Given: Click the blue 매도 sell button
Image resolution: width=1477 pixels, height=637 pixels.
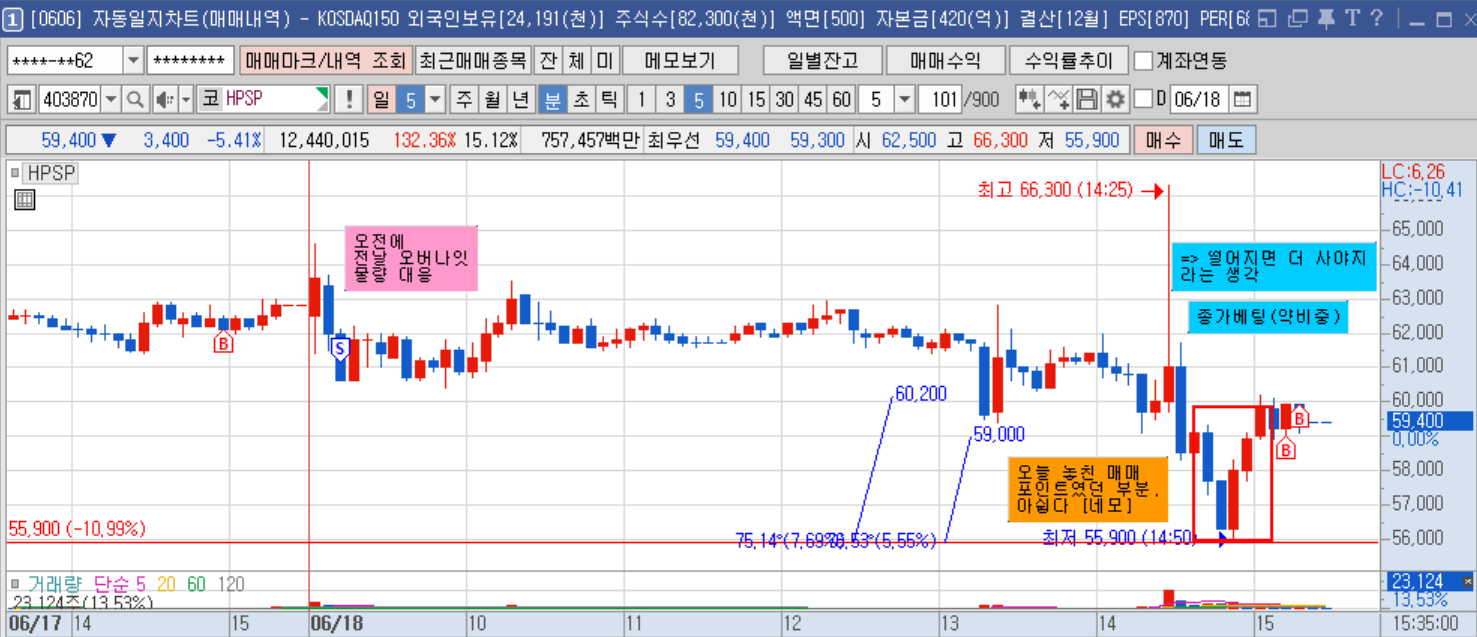Looking at the screenshot, I should coord(1226,140).
